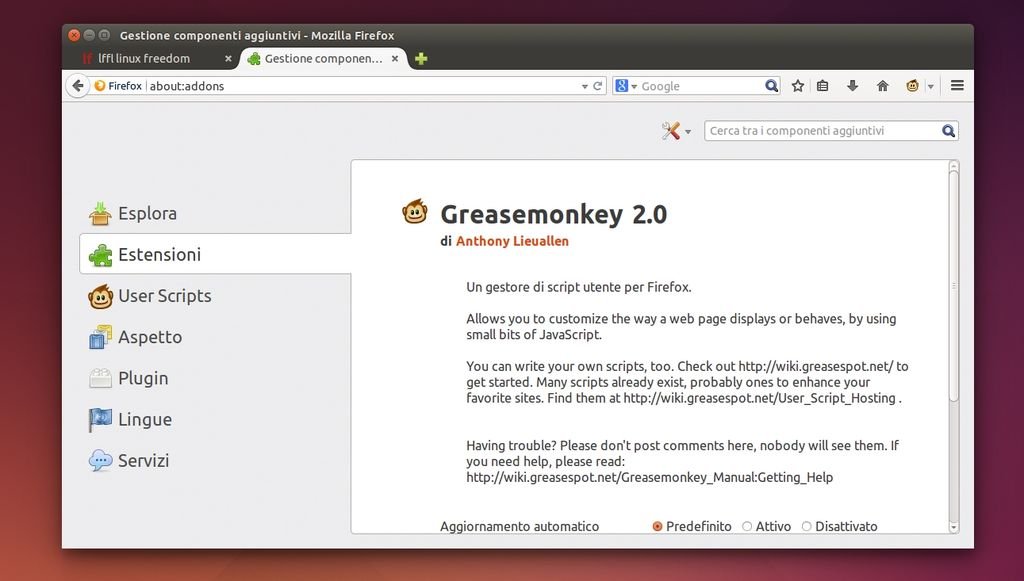
Task: Click the Google search magnifier icon
Action: [x=771, y=86]
